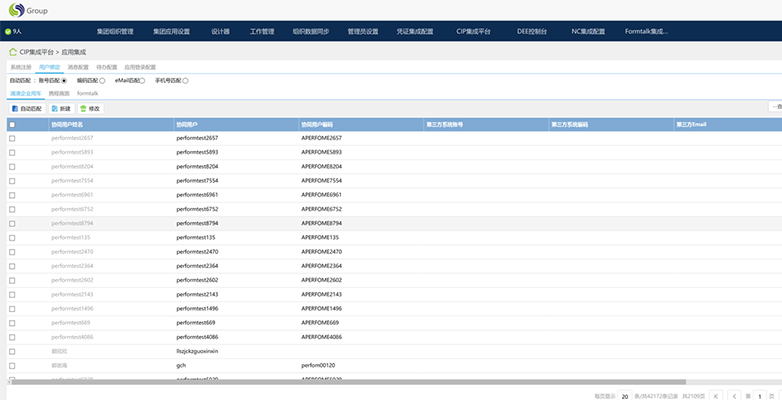Toggle the select-all checkbox in table header
Screen dimensions: 782x400
(12, 125)
